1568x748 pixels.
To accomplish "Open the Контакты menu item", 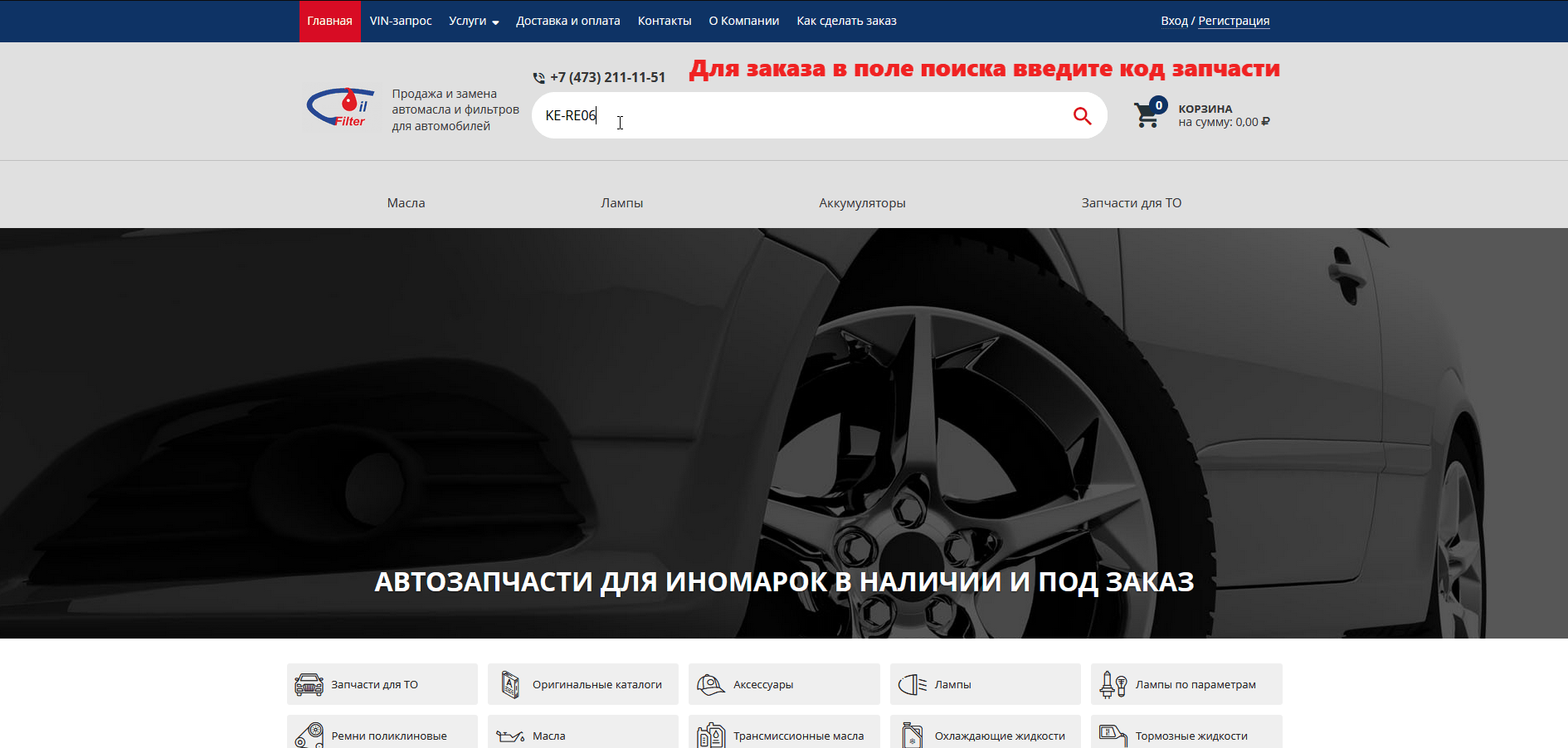I will 665,21.
